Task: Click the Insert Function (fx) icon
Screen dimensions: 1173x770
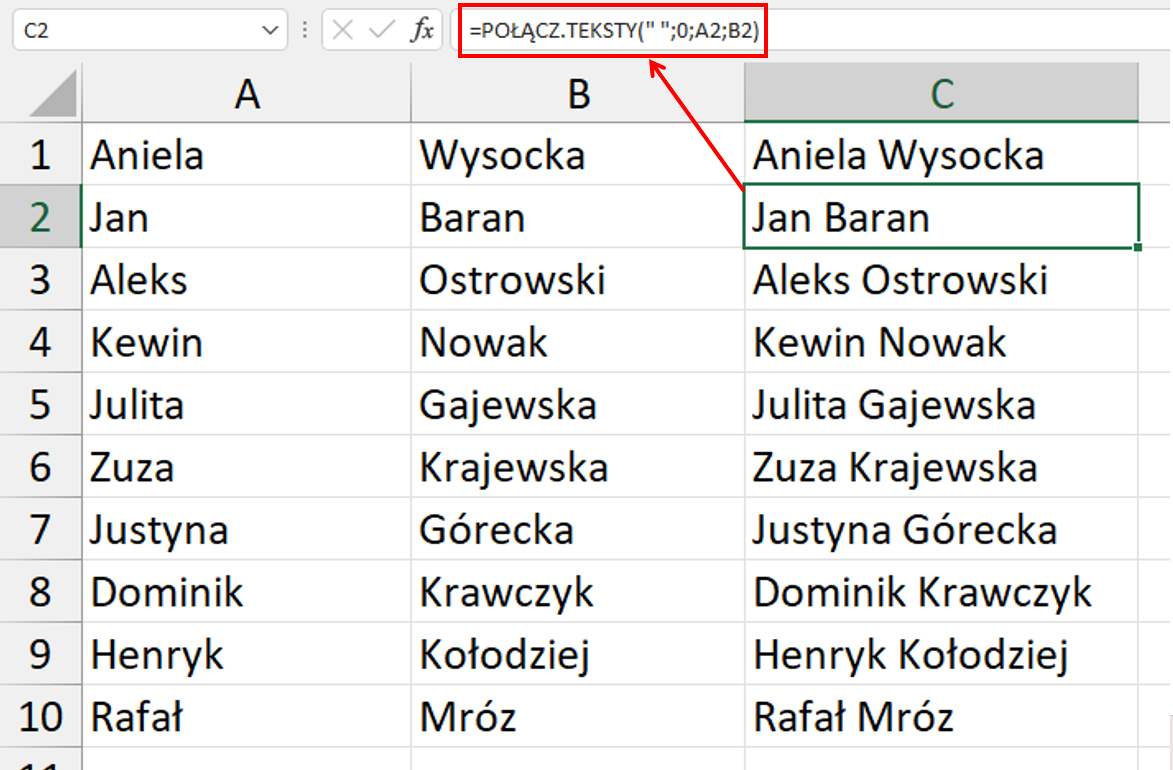Action: [424, 29]
